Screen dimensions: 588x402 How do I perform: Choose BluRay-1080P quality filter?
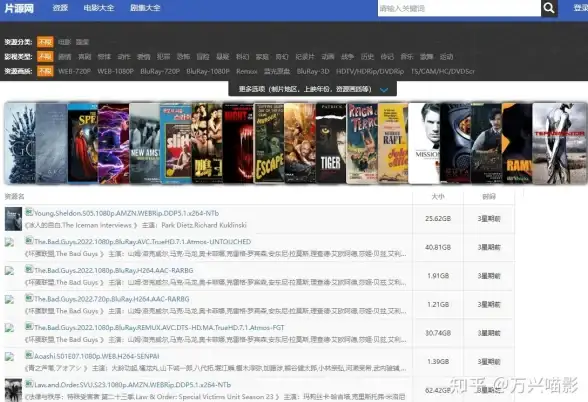(208, 71)
